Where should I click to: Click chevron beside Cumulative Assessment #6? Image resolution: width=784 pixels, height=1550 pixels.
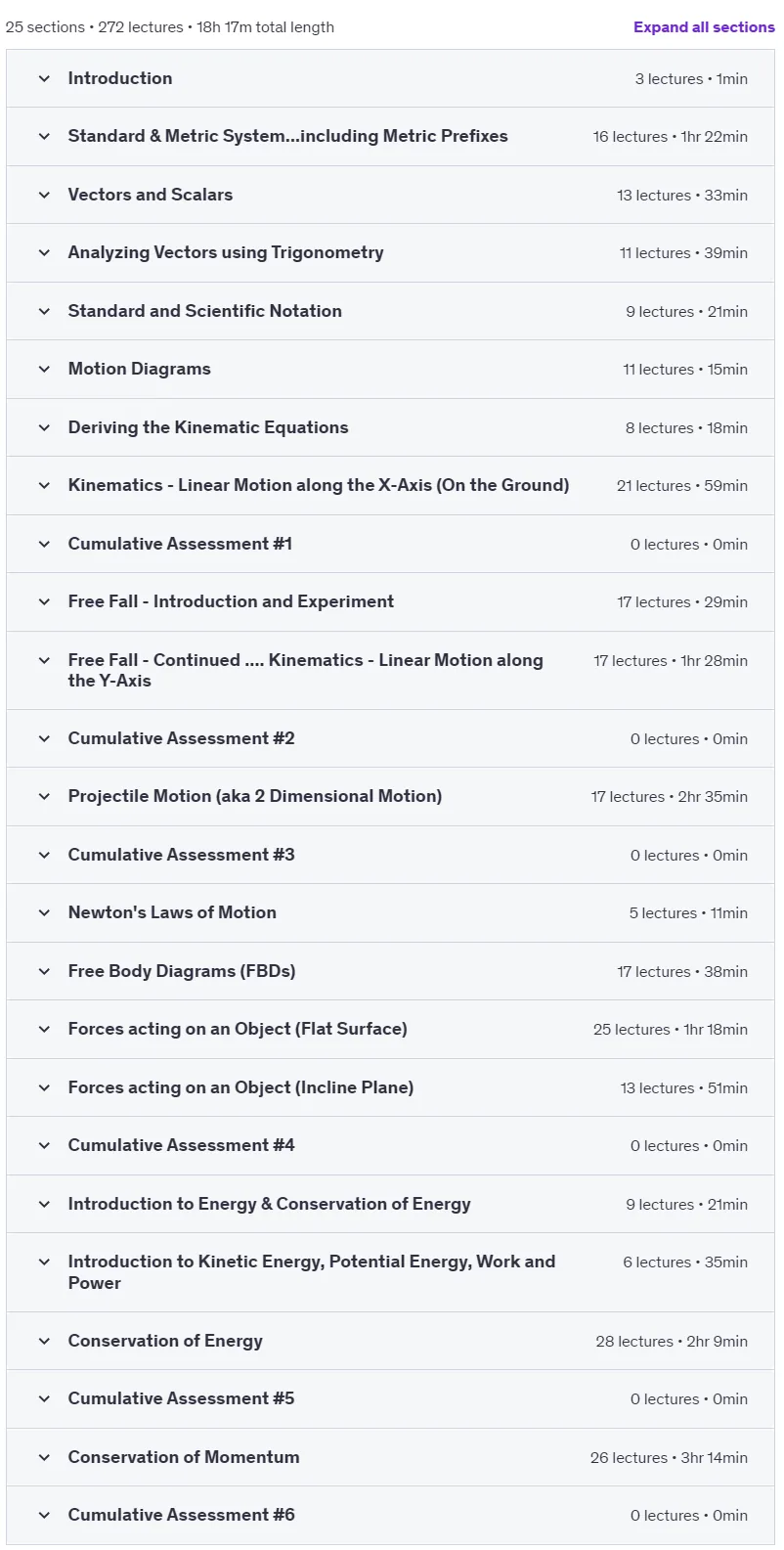[x=44, y=1515]
